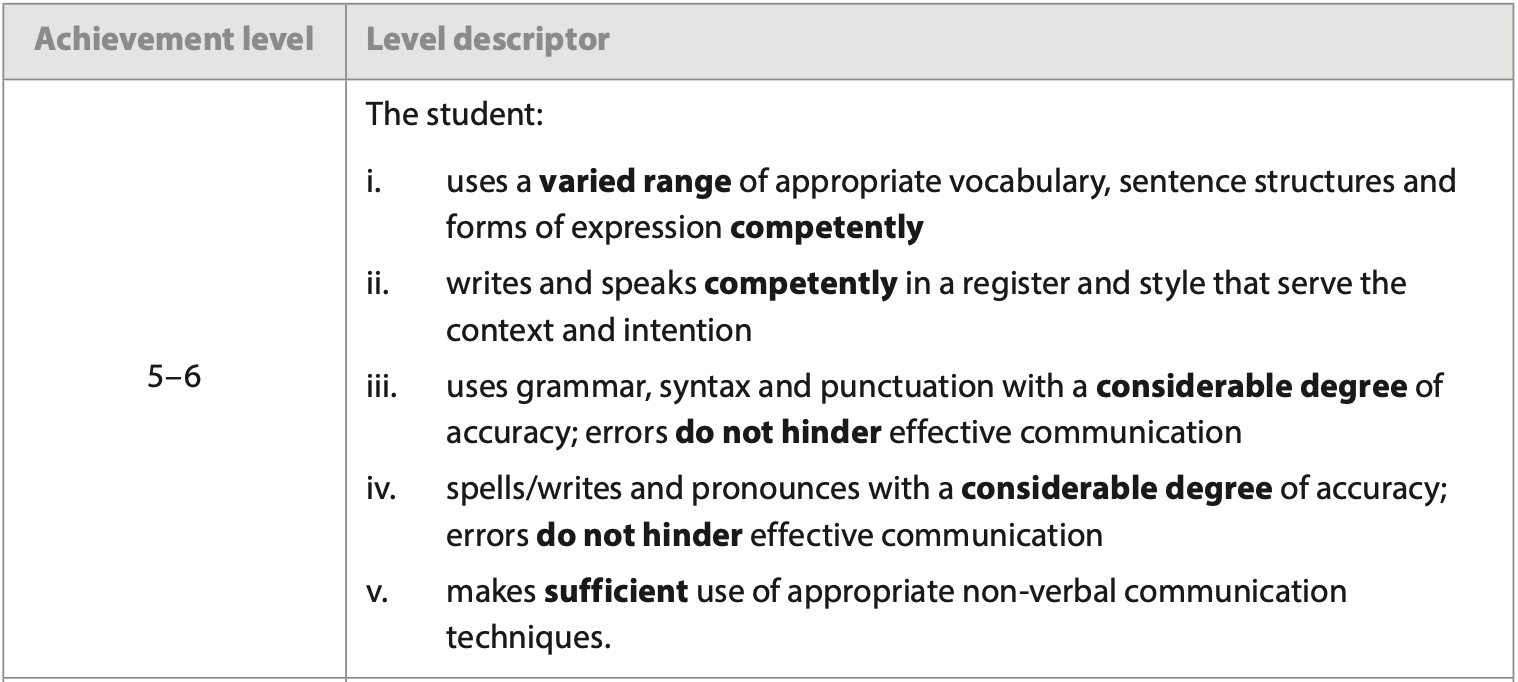Click bold "competently" after "forms of expression"
Screen dimensions: 1518x682
tap(826, 228)
